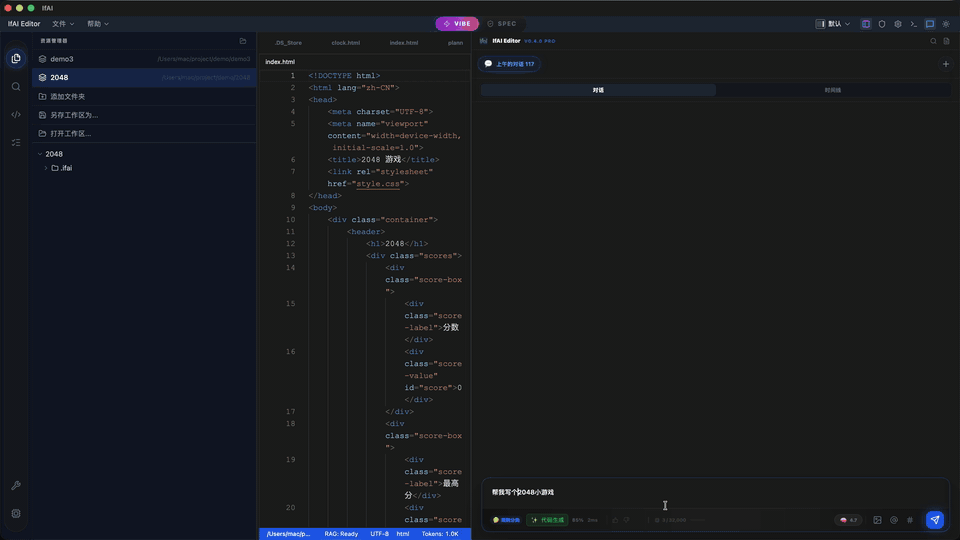Click the hash # icon in chat input
960x540 pixels.
(910, 520)
